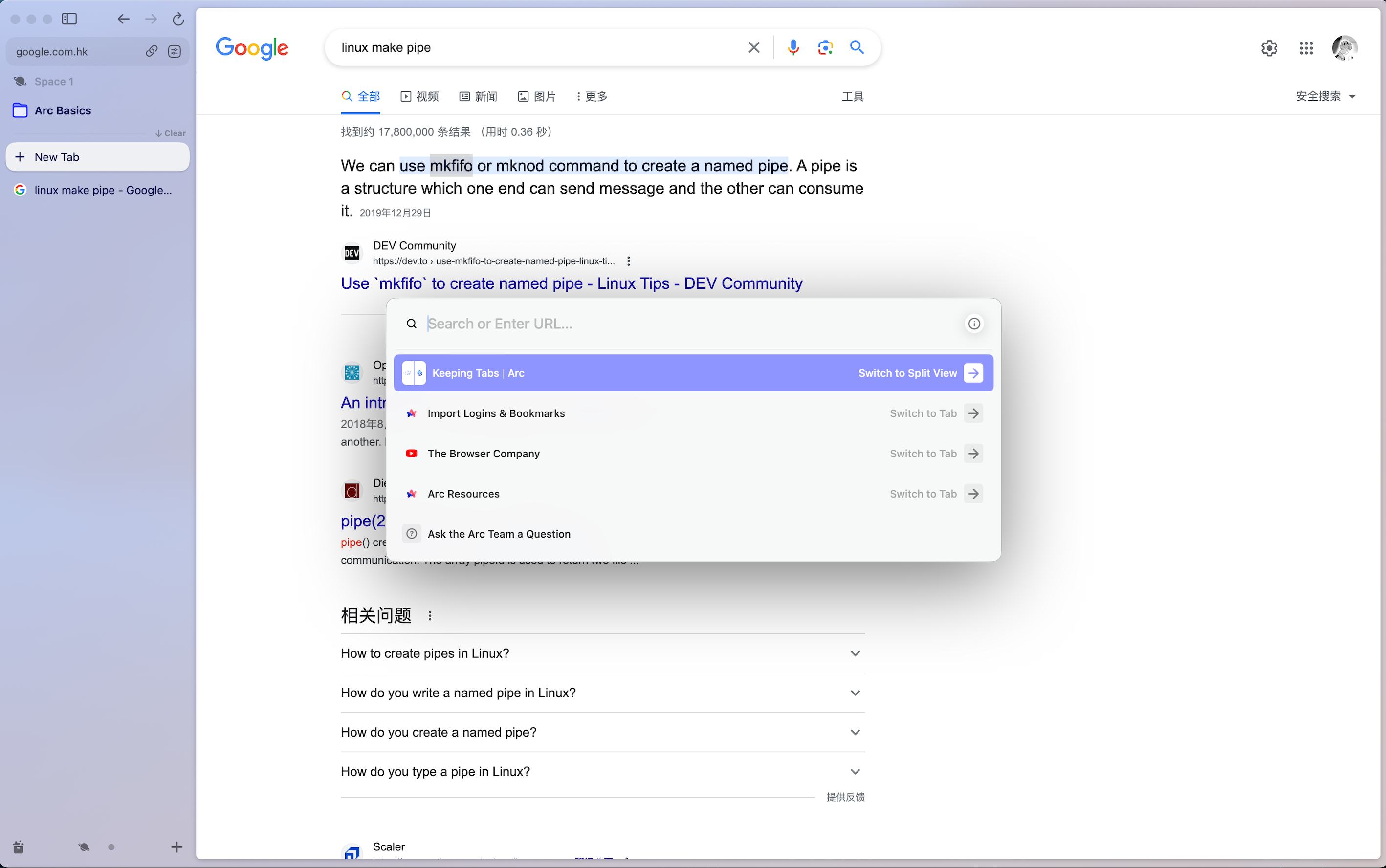Clear the Google search box text
This screenshot has height=868, width=1386.
[754, 47]
